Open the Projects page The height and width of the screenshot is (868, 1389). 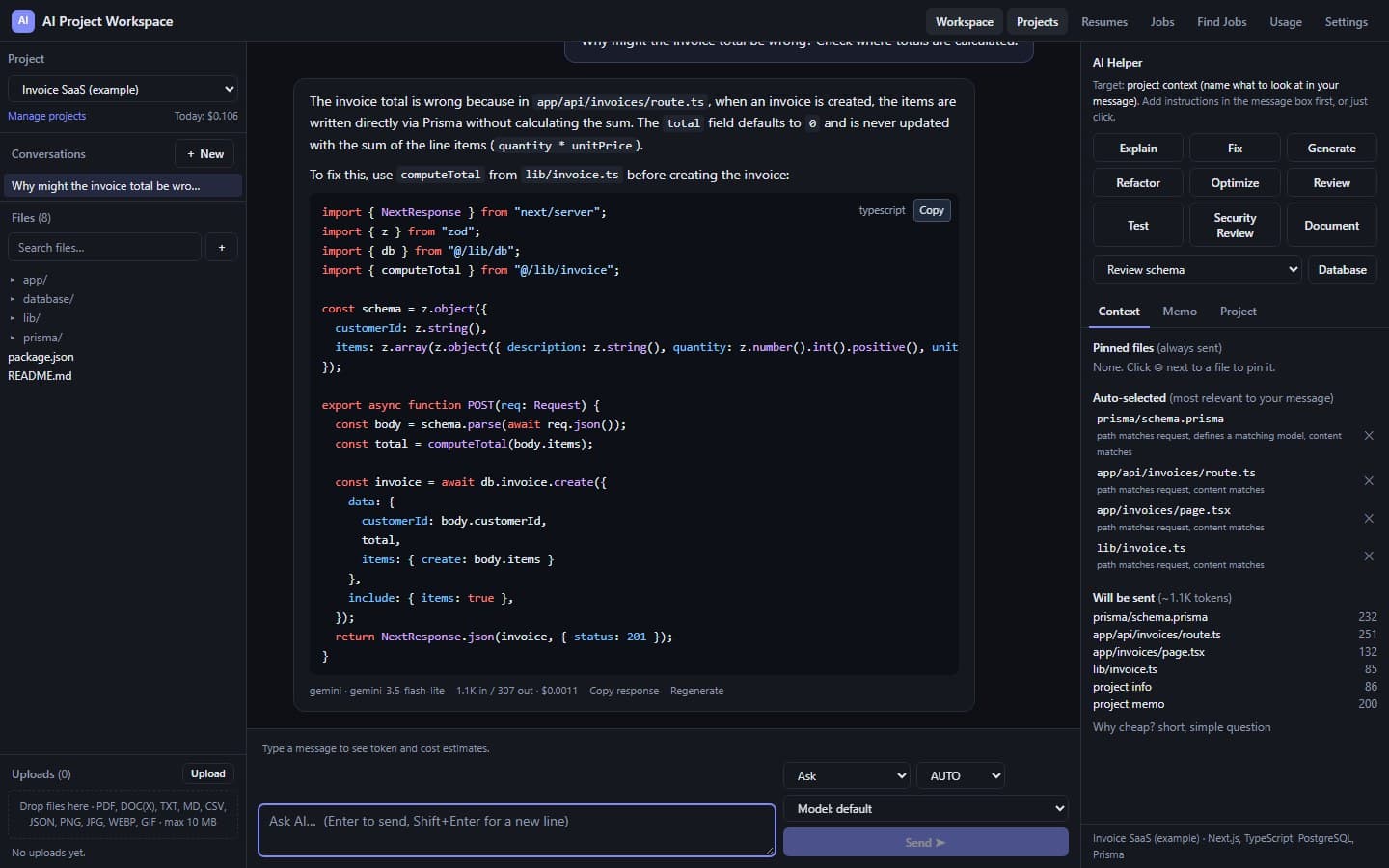click(1037, 21)
